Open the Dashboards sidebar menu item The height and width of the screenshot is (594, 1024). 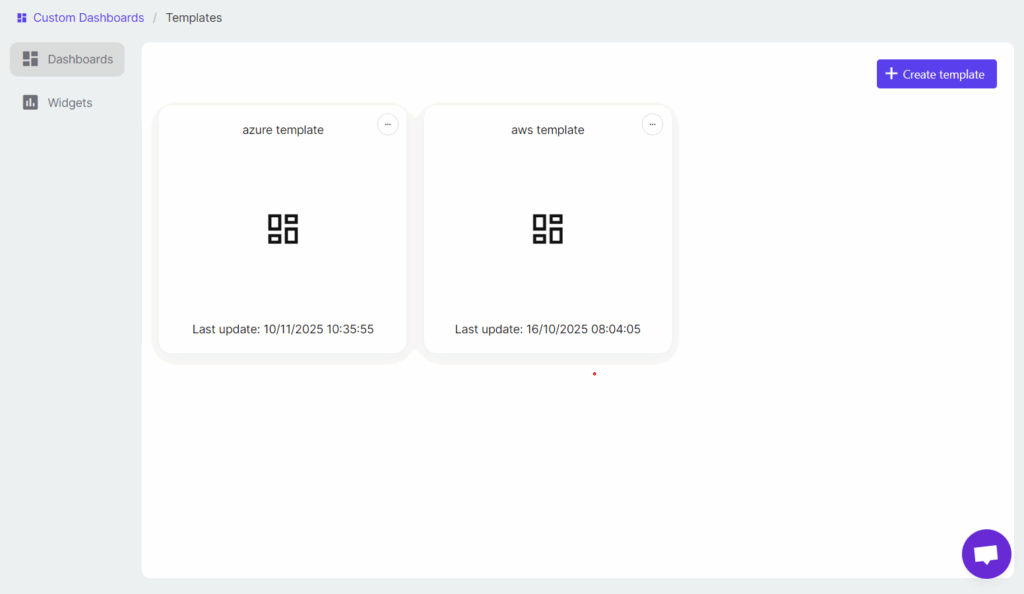(80, 59)
